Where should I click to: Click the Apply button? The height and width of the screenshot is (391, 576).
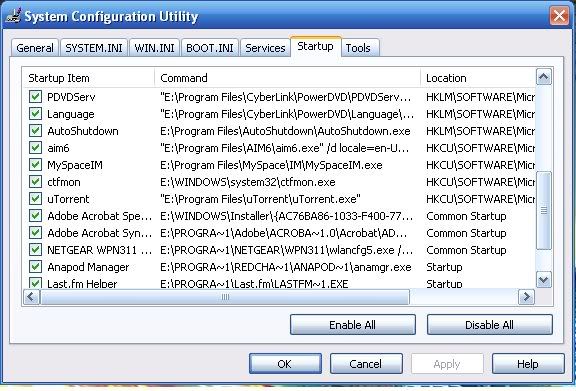click(447, 364)
